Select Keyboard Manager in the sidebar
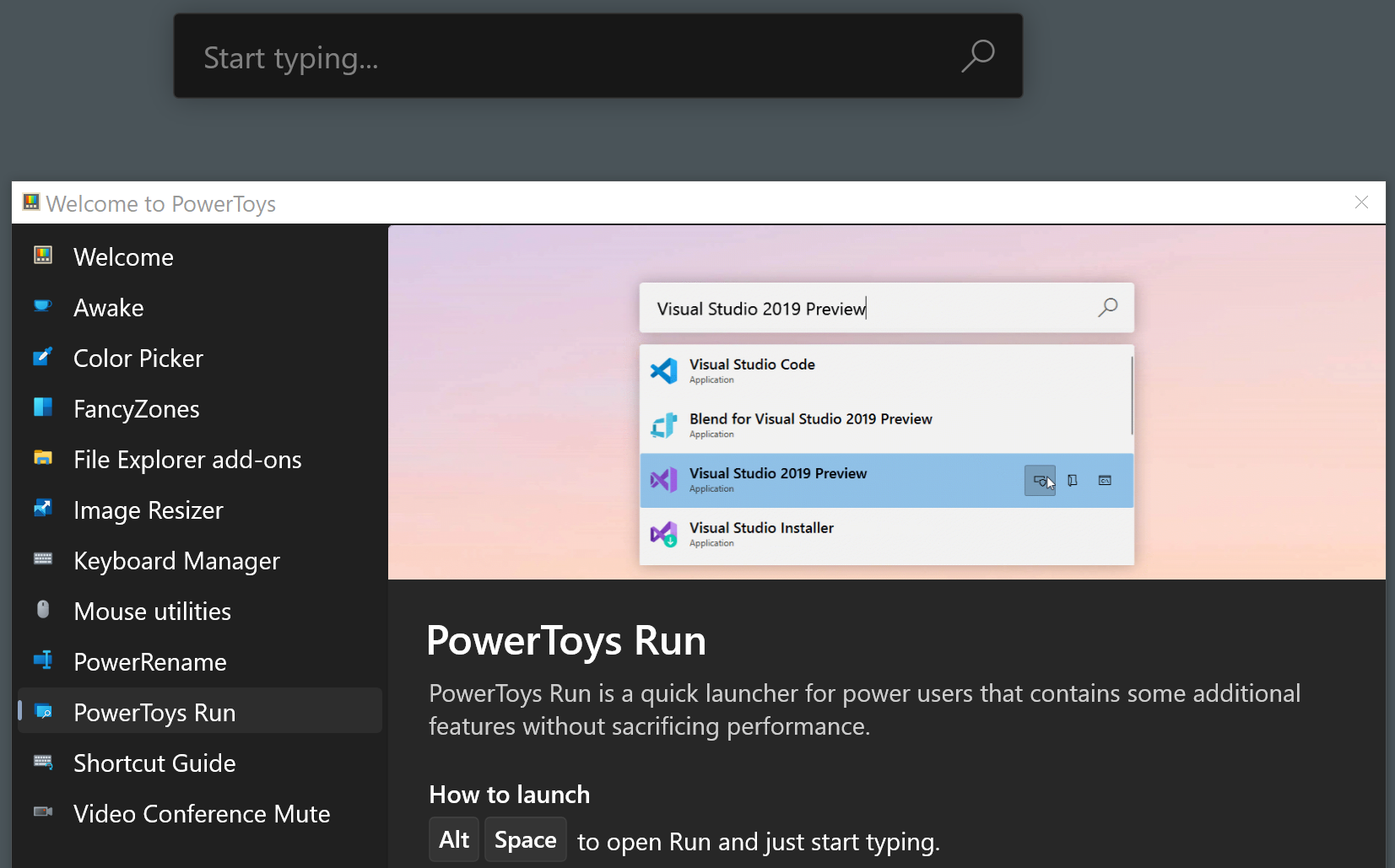 (x=200, y=560)
